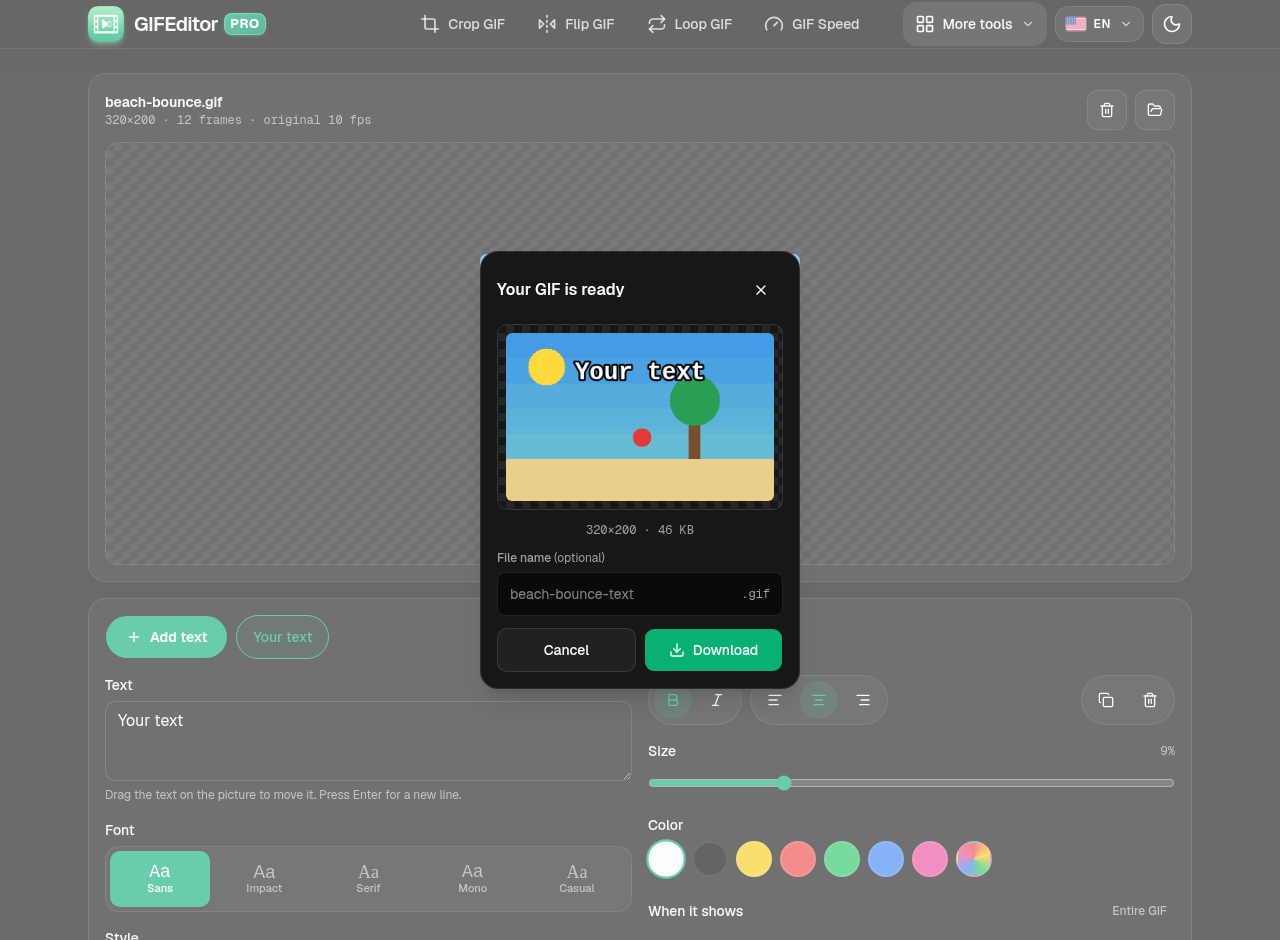The height and width of the screenshot is (940, 1280).
Task: Center-align the text
Action: 819,700
